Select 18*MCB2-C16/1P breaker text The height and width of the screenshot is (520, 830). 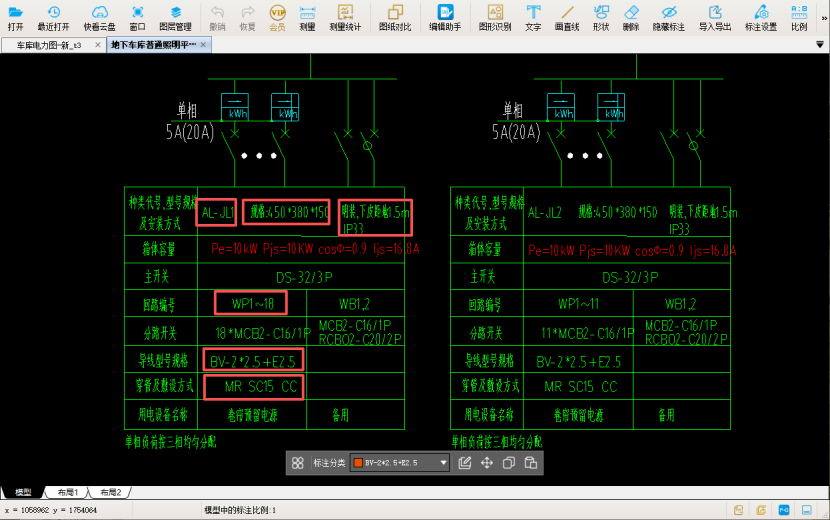tap(263, 333)
